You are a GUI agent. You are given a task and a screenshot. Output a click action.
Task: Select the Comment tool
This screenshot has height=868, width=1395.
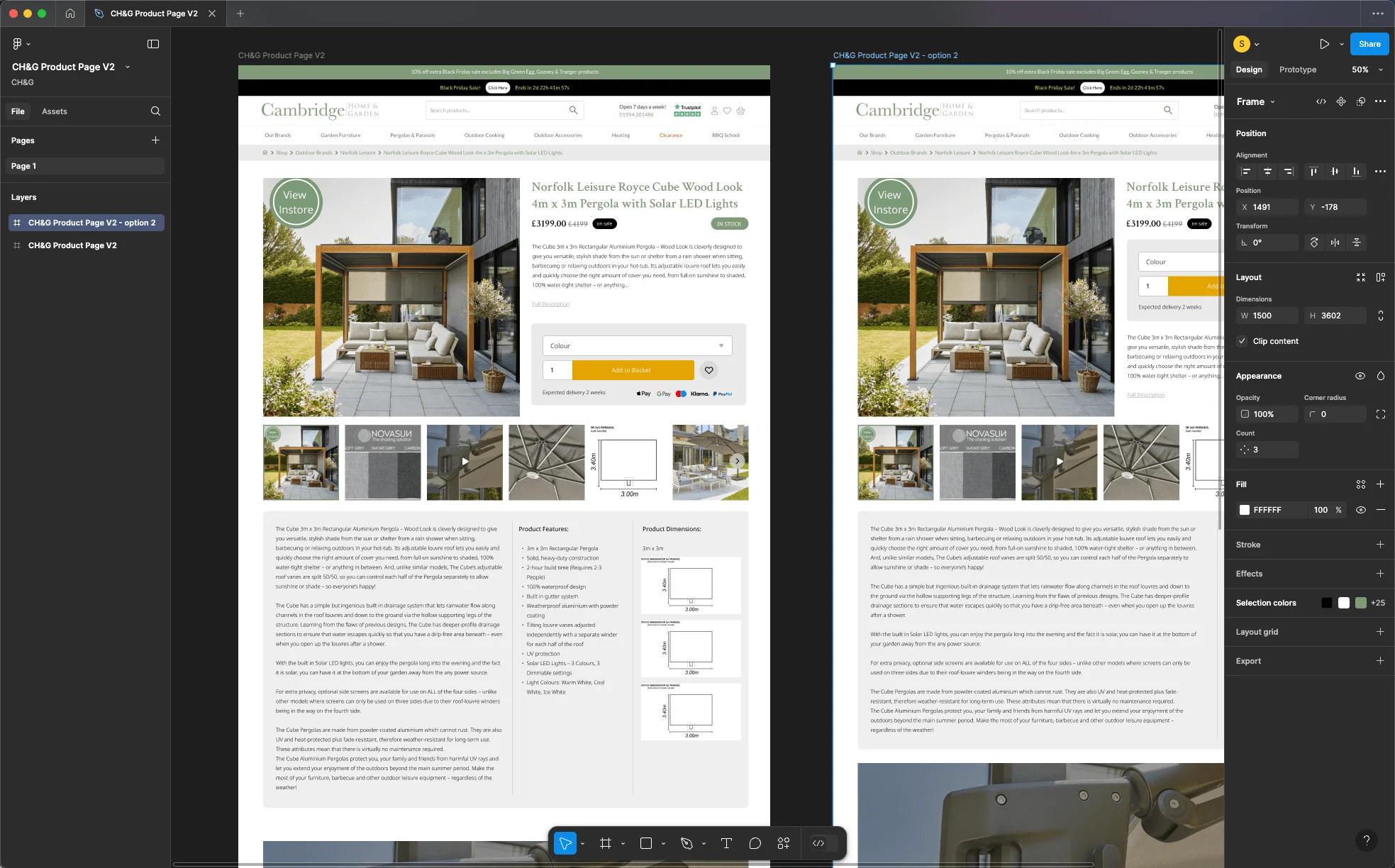[755, 843]
